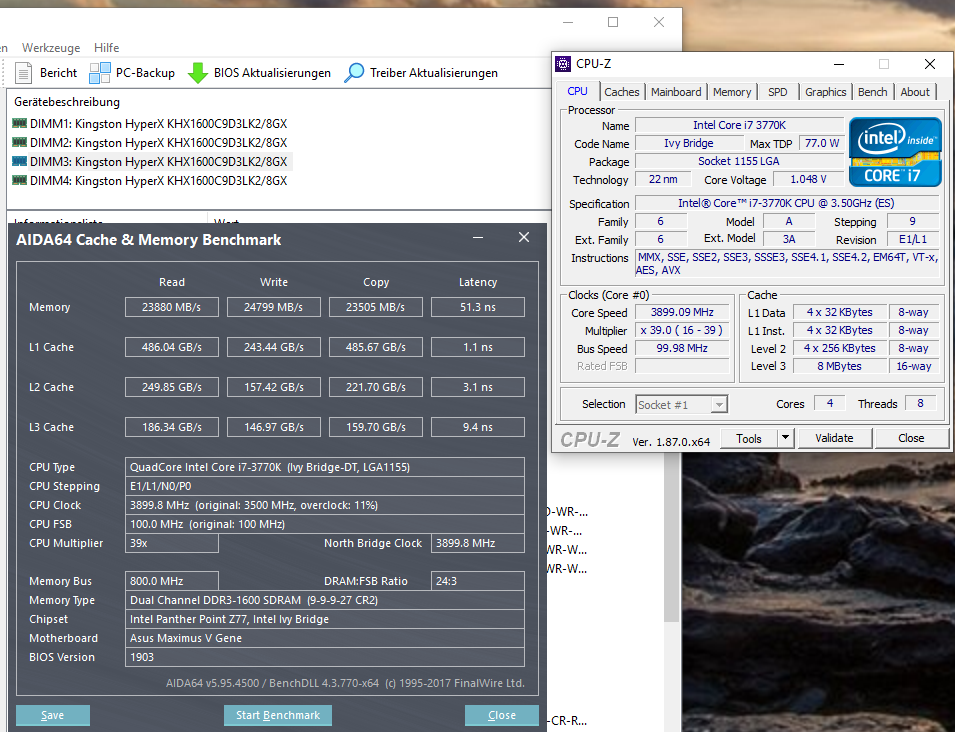Open the About tab in CPU-Z
Image resolution: width=955 pixels, height=732 pixels.
(915, 92)
